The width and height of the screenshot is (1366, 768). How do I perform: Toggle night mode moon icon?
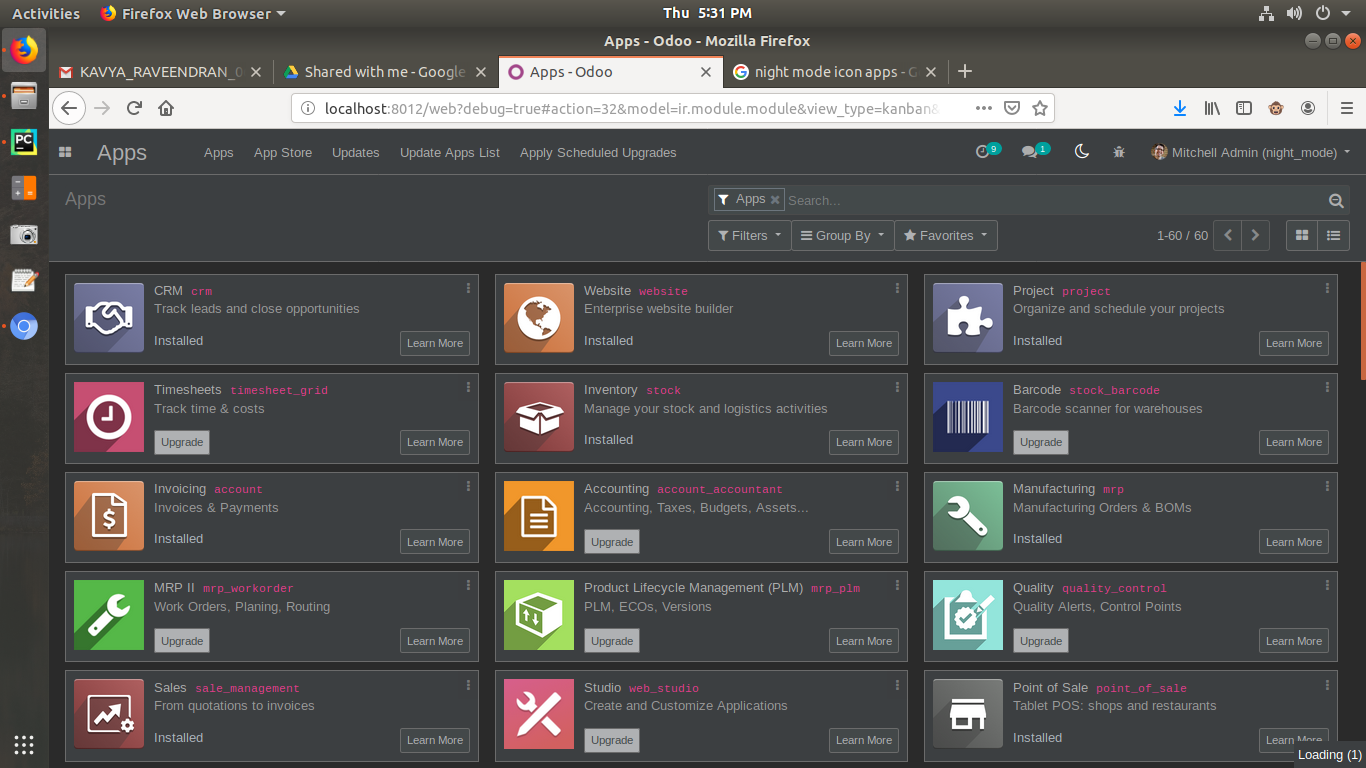click(x=1081, y=152)
